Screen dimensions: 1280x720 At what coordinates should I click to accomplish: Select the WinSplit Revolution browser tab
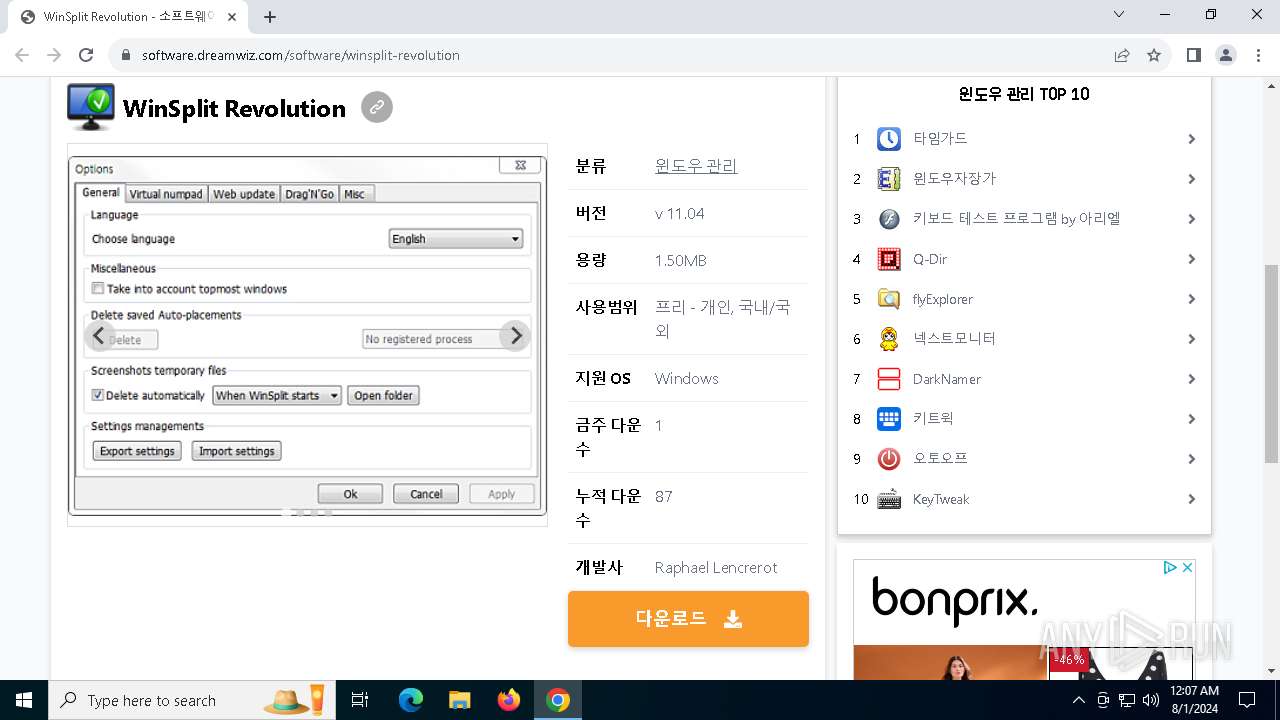[128, 17]
